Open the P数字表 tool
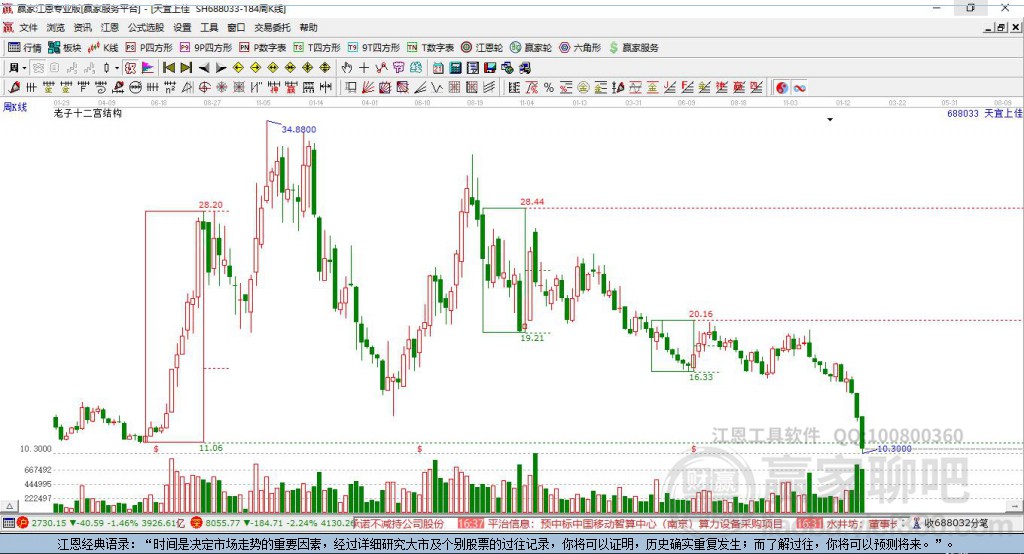This screenshot has width=1024, height=554. [263, 48]
